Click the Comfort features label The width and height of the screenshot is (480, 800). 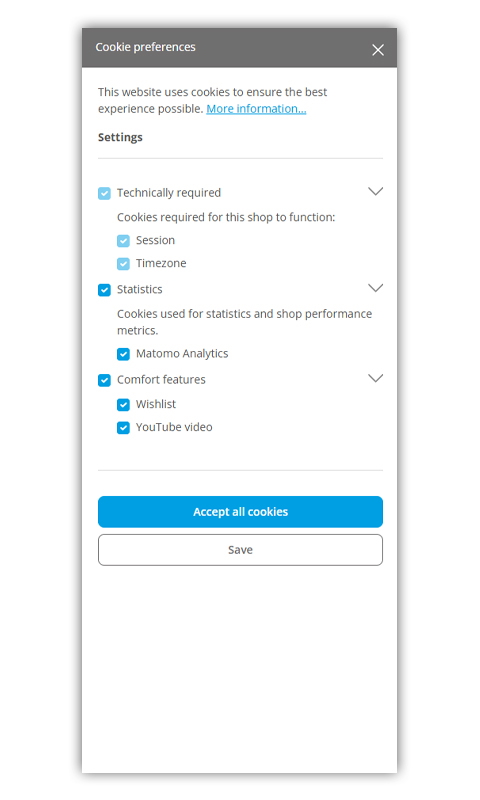coord(161,380)
